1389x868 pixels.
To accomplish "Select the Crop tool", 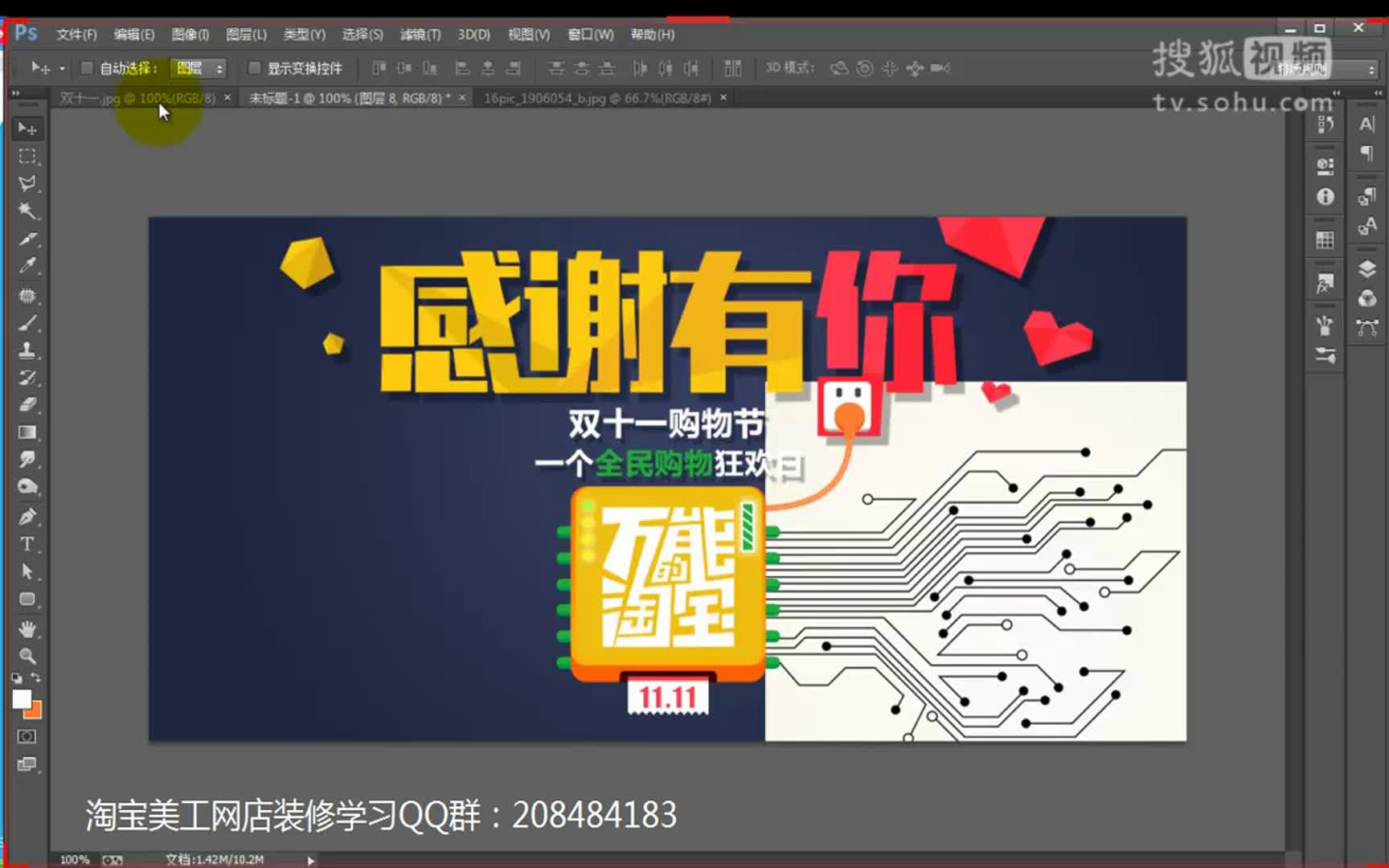I will tap(27, 239).
